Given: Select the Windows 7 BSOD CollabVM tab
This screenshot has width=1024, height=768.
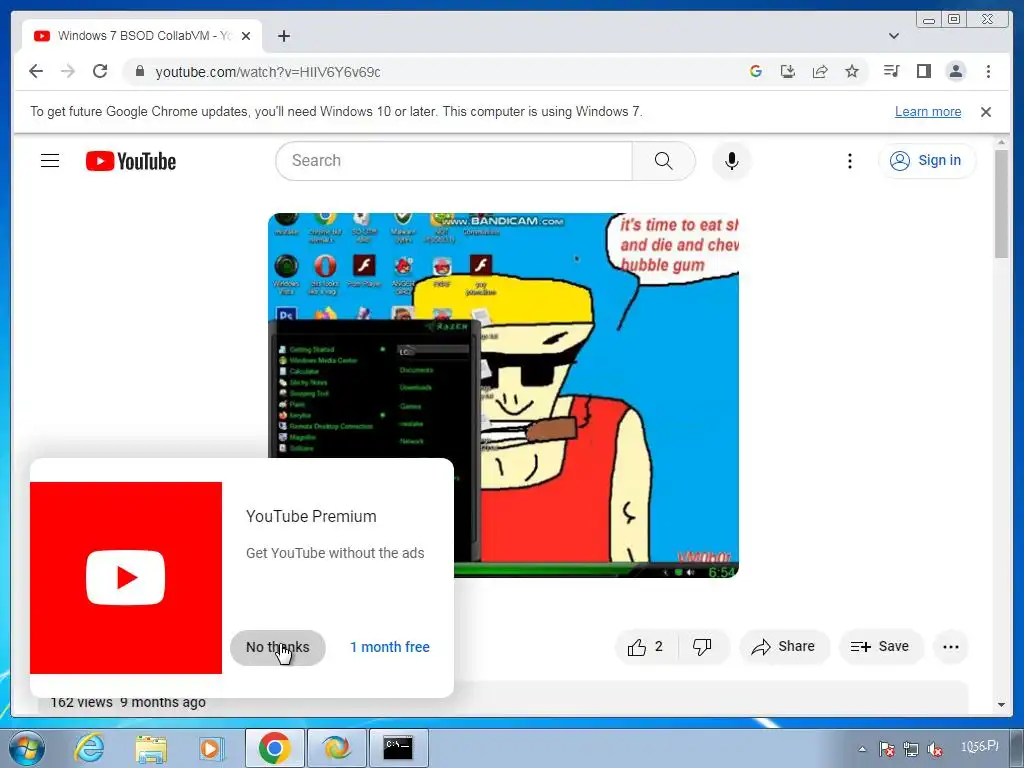Looking at the screenshot, I should tap(142, 36).
